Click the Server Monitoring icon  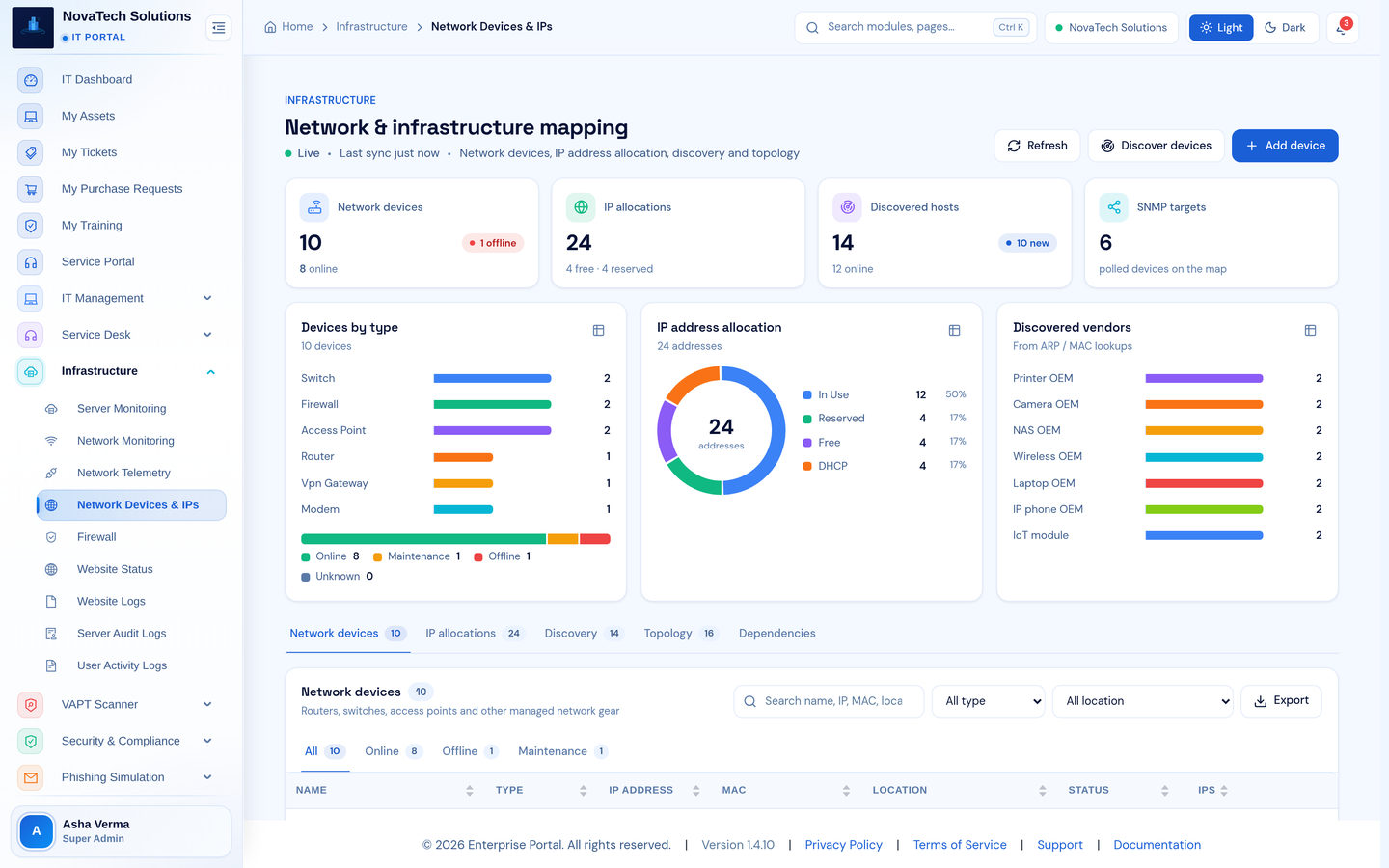click(51, 409)
